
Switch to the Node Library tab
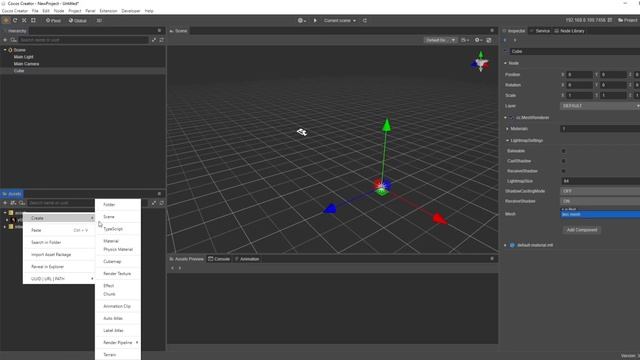pos(569,31)
